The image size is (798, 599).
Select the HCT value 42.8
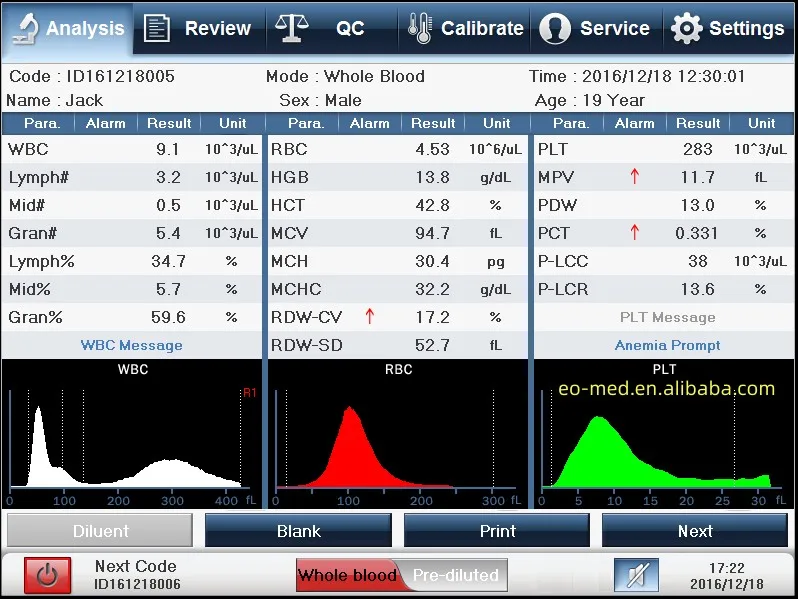tap(433, 205)
